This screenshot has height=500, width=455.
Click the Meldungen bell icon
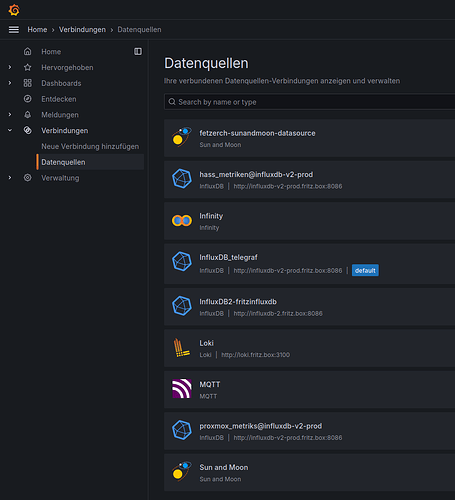(x=28, y=115)
